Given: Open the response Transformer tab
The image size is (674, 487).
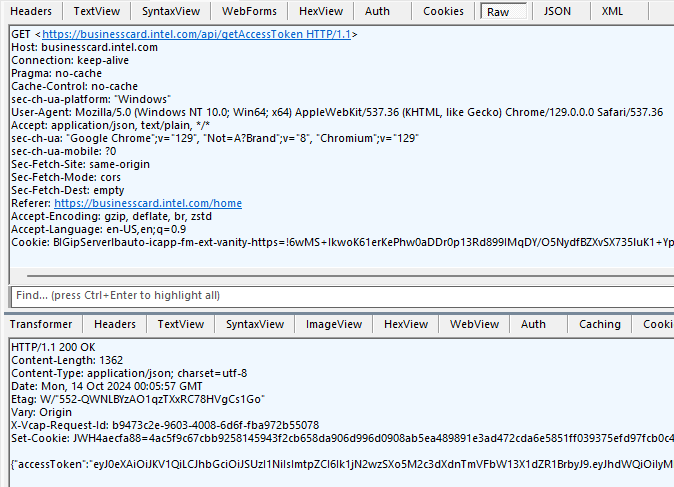Looking at the screenshot, I should click(x=41, y=324).
